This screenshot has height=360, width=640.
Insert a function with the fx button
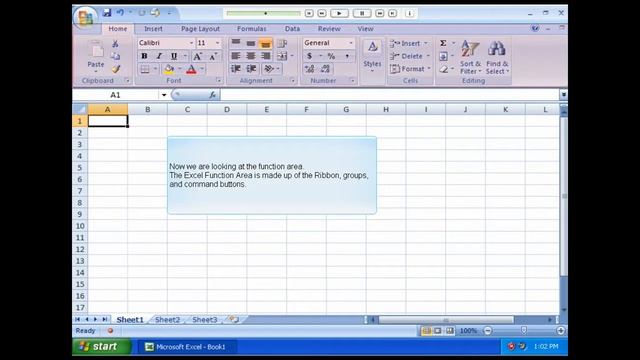click(x=213, y=95)
